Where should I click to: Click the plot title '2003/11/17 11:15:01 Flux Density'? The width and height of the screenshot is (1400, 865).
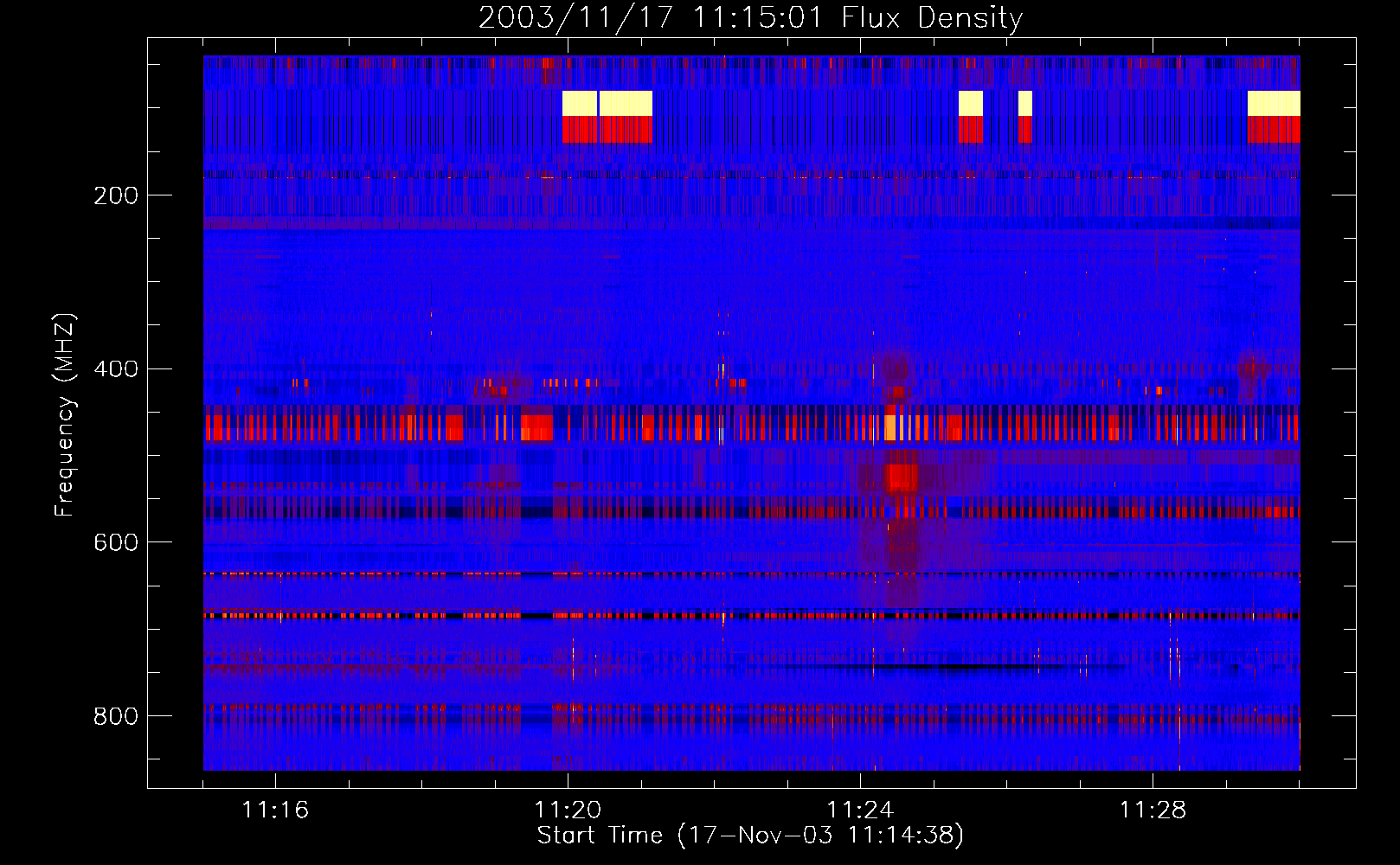pyautogui.click(x=750, y=17)
